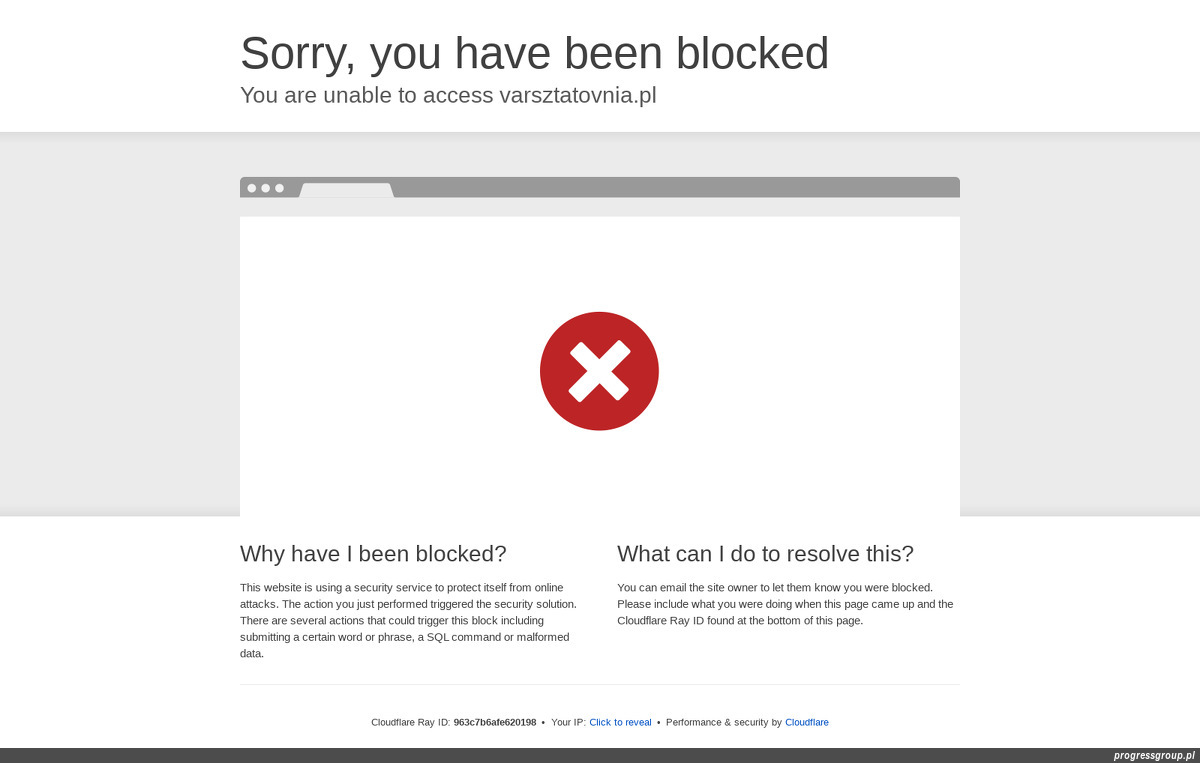The width and height of the screenshot is (1200, 763).
Task: Select the blank tab in browser illustration
Action: (347, 190)
